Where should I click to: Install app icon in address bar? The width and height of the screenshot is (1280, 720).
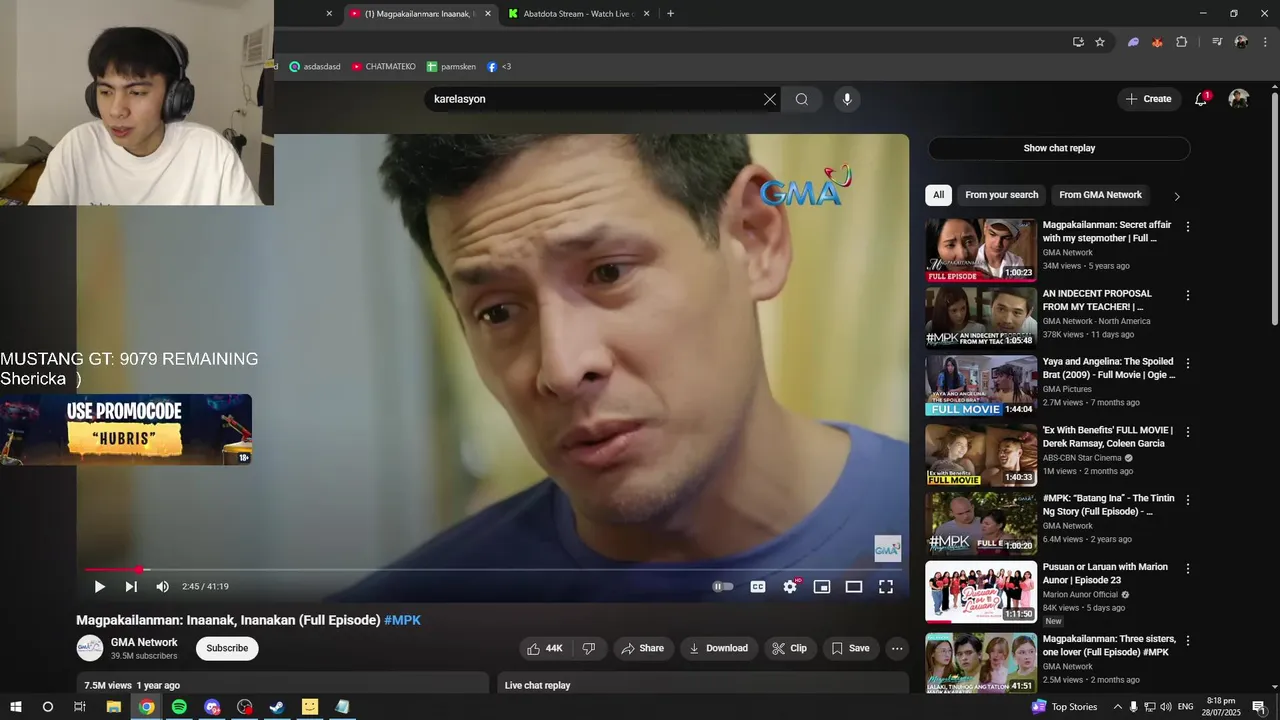(1078, 42)
